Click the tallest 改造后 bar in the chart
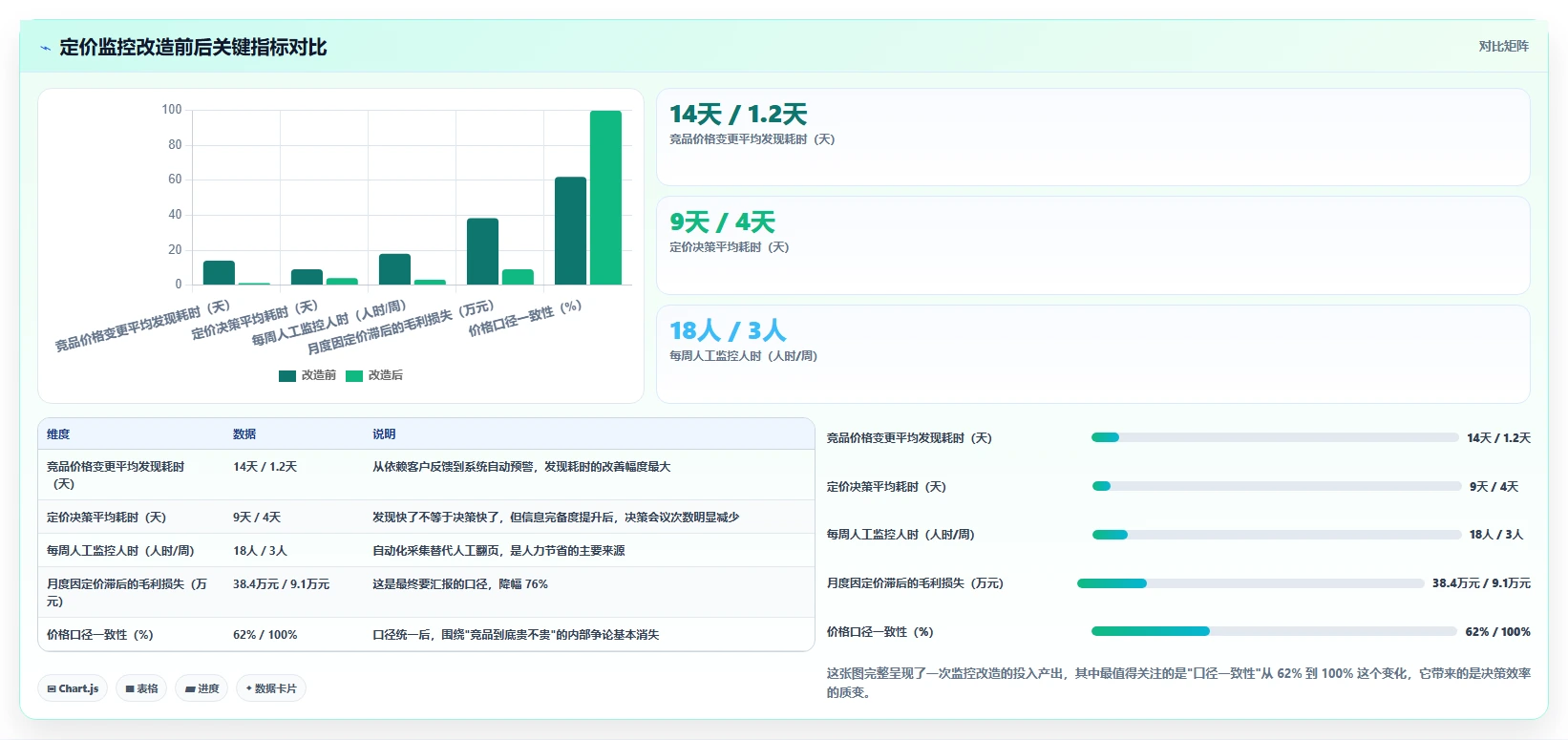The height and width of the screenshot is (740, 1568). point(605,198)
